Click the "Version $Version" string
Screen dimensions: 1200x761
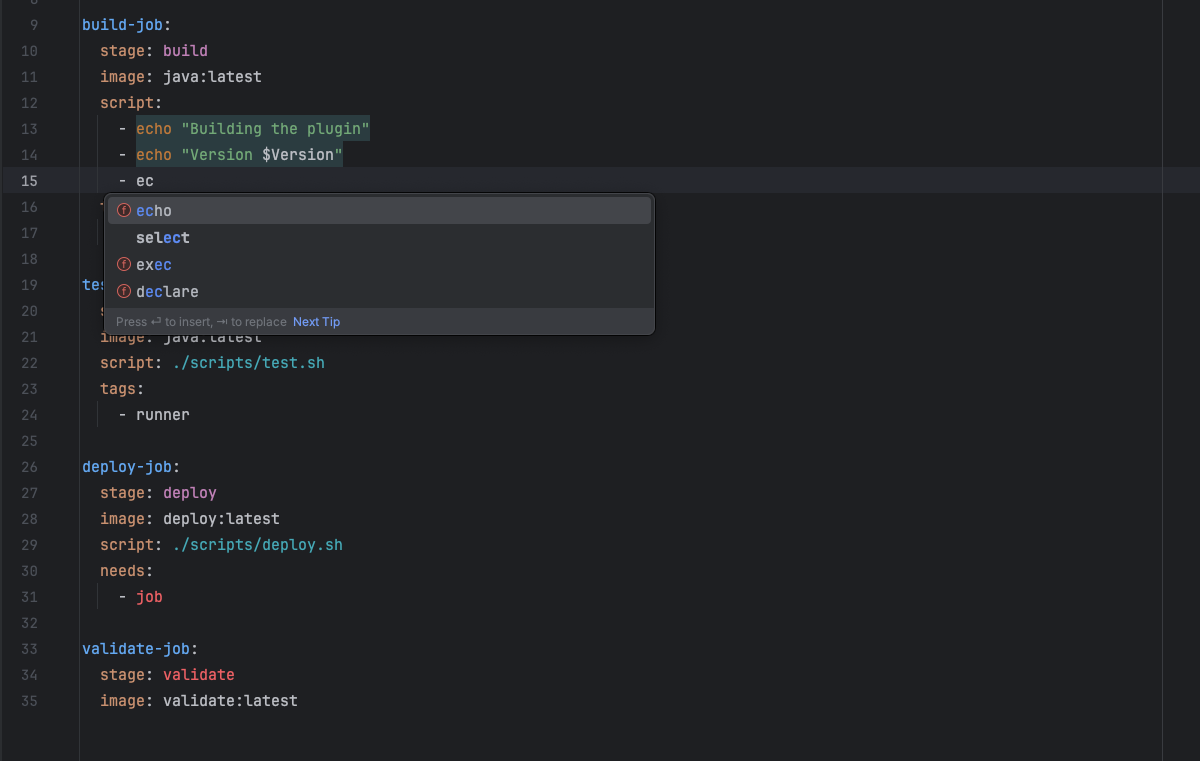[261, 155]
